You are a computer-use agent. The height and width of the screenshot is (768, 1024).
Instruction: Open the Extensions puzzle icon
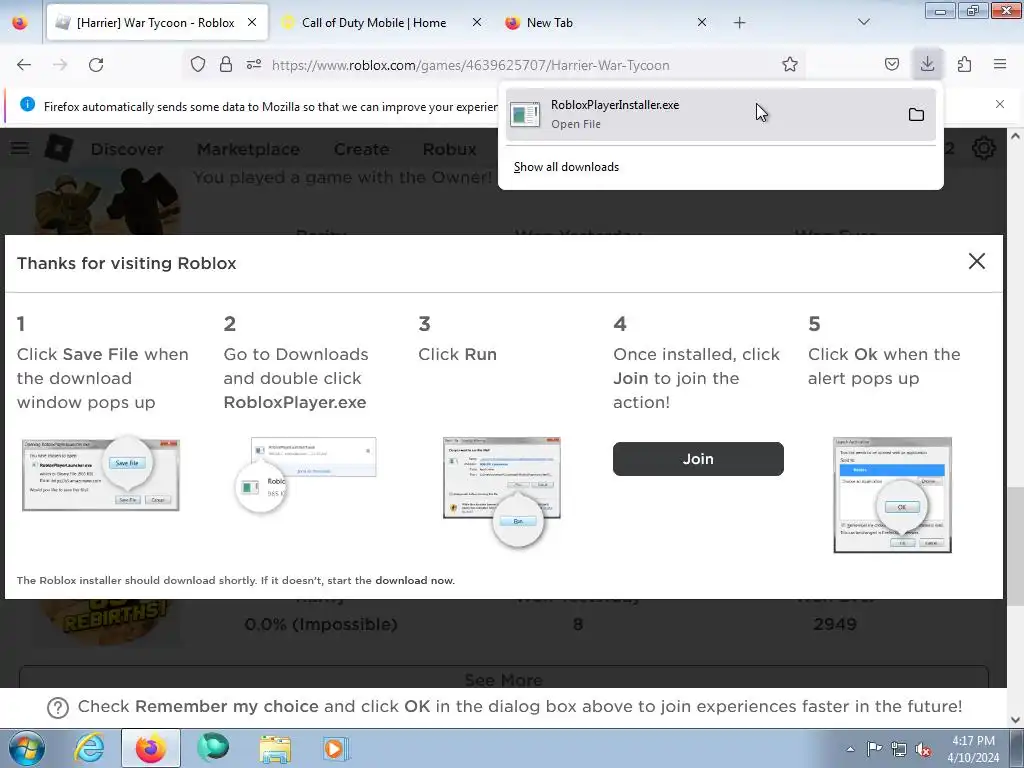(x=964, y=65)
